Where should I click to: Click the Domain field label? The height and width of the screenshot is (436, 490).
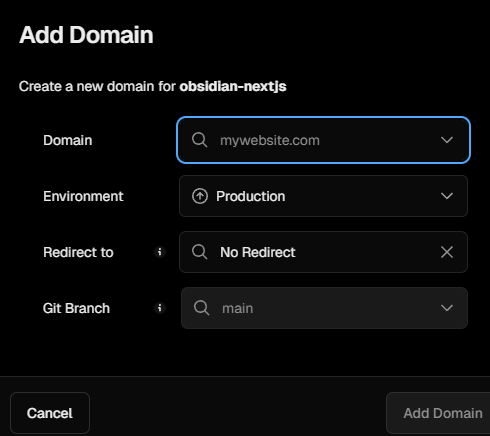[x=68, y=140]
